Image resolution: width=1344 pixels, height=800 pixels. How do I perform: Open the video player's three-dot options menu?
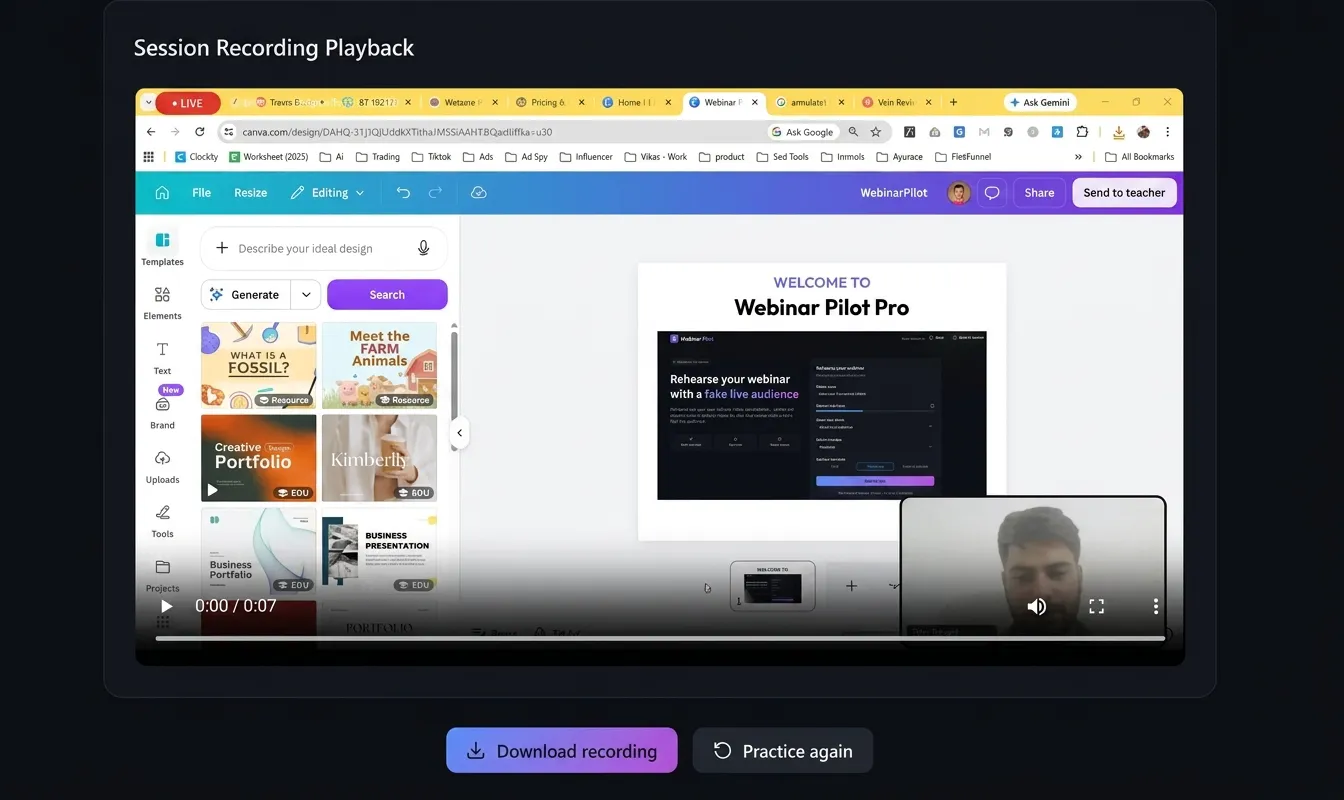[1155, 606]
